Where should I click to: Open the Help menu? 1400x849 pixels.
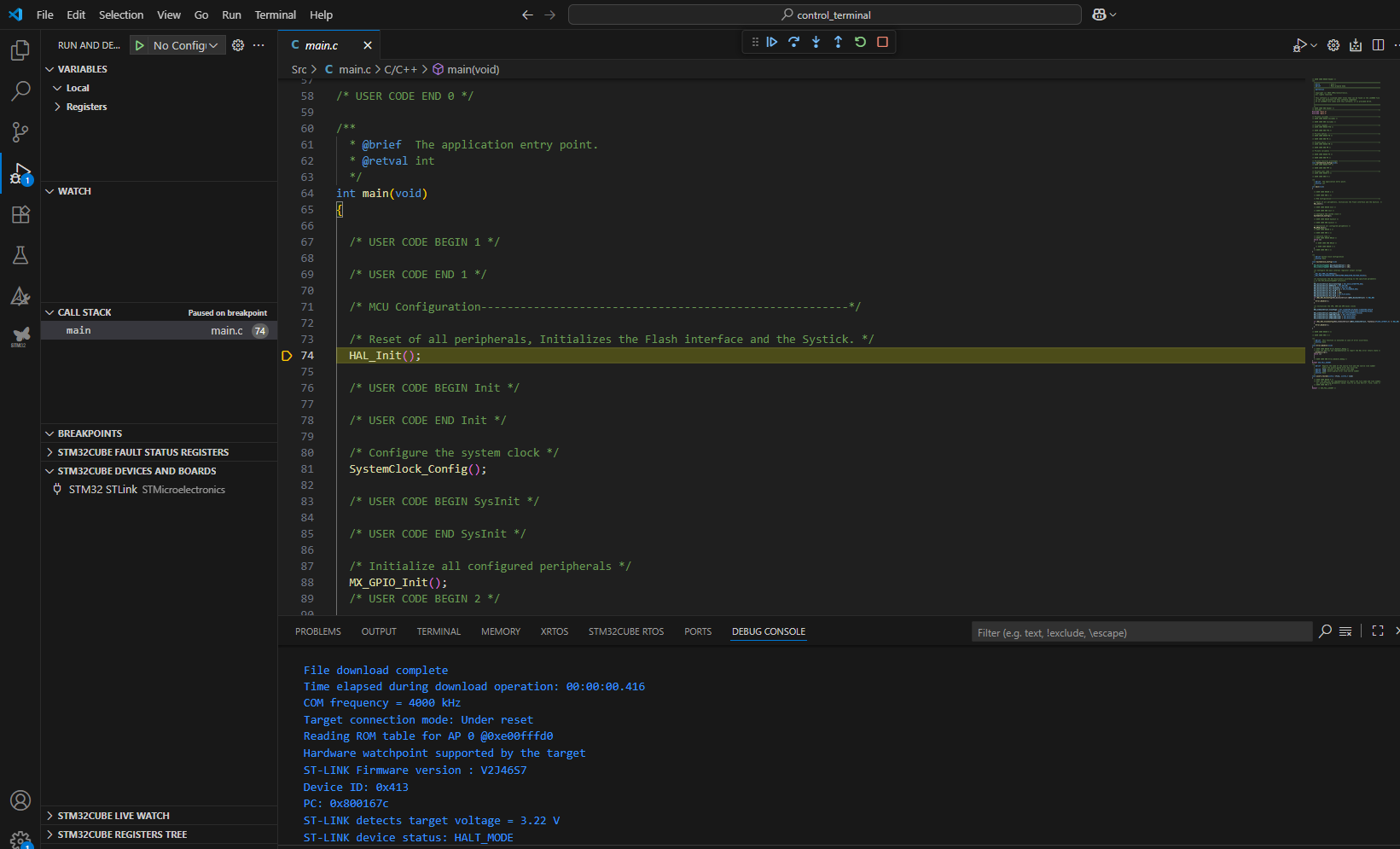pyautogui.click(x=321, y=15)
